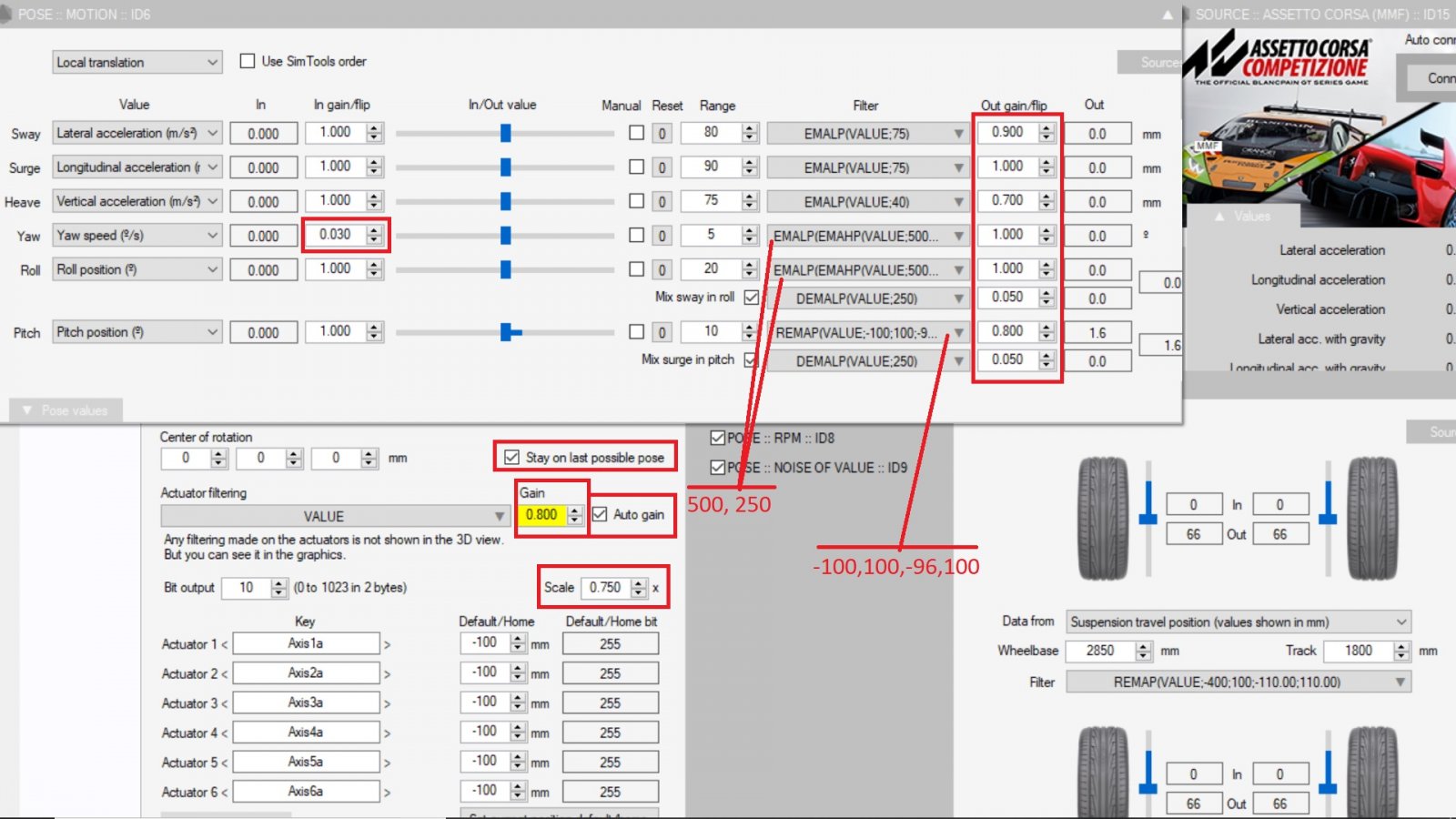Toggle Stay on last possible pose
The width and height of the screenshot is (1456, 819).
coord(512,457)
